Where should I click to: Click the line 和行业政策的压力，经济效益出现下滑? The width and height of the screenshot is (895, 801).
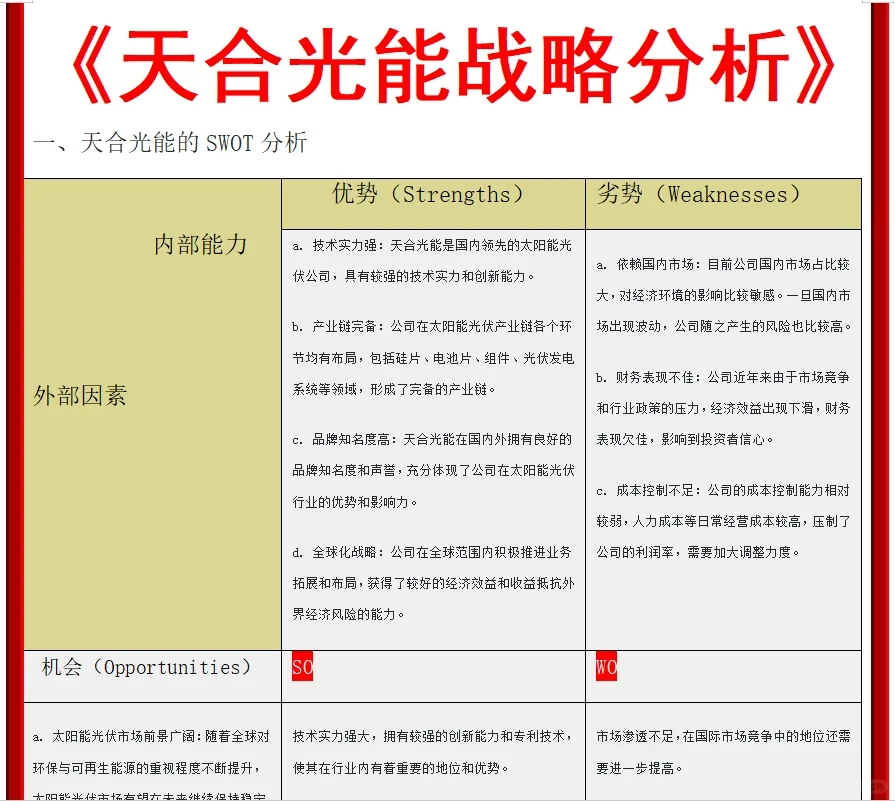tap(723, 408)
